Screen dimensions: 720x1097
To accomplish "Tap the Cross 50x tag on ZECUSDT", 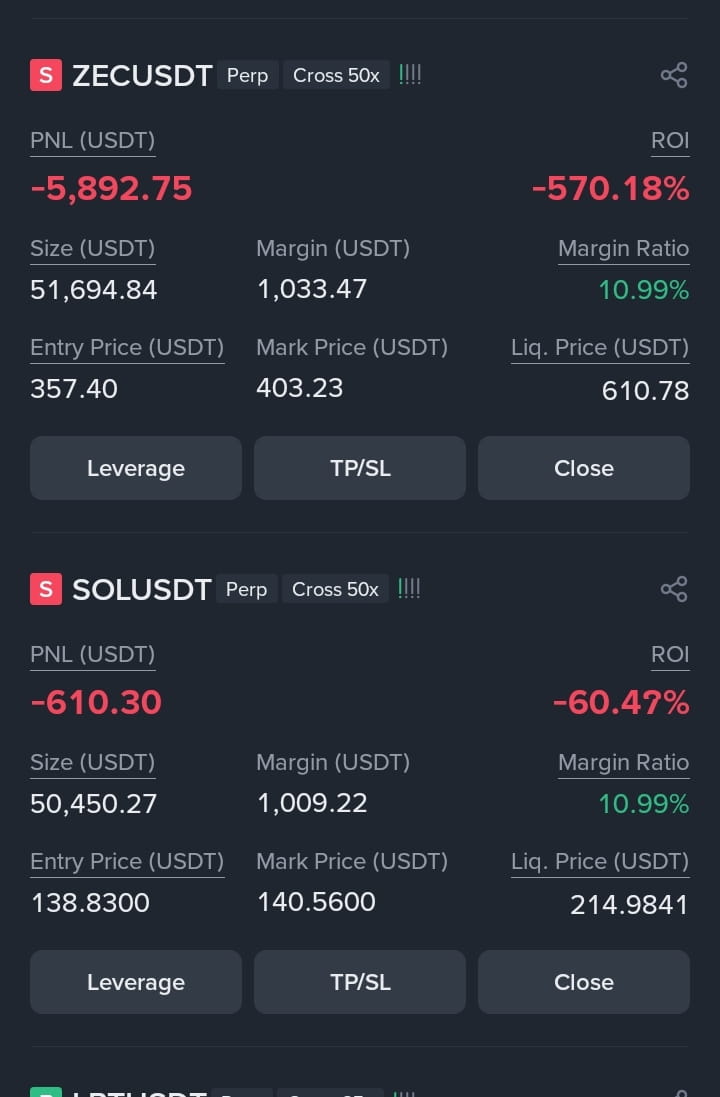I will (x=337, y=76).
